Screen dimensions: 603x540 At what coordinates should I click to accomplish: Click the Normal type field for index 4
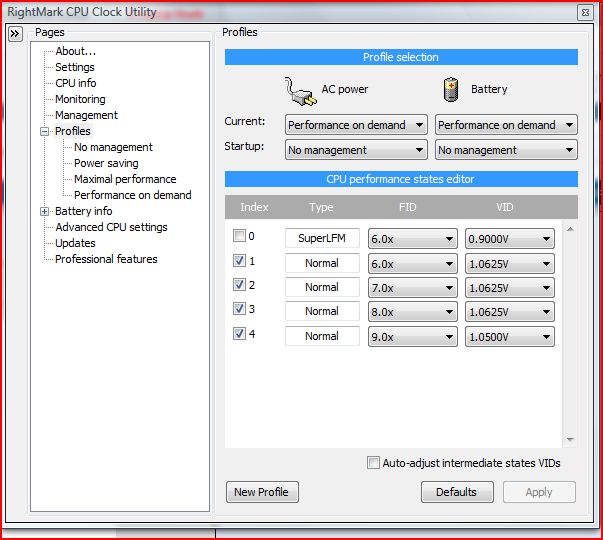point(322,336)
